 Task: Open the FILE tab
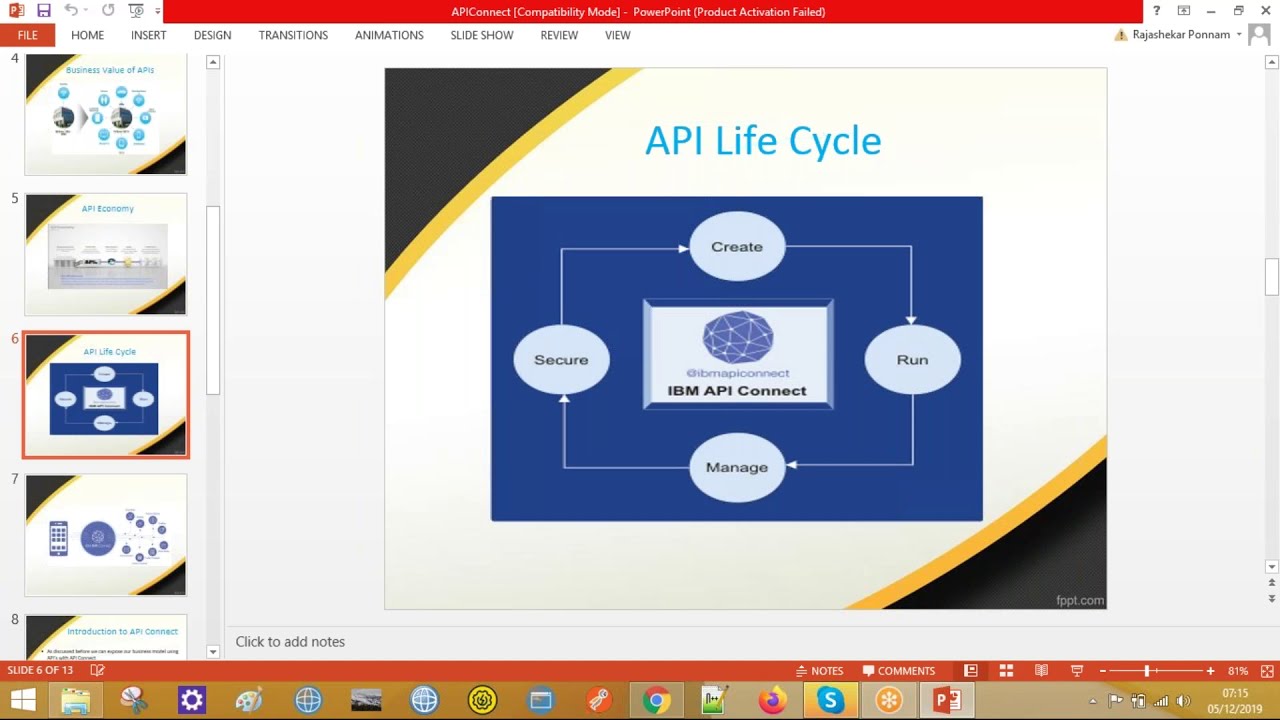point(27,35)
